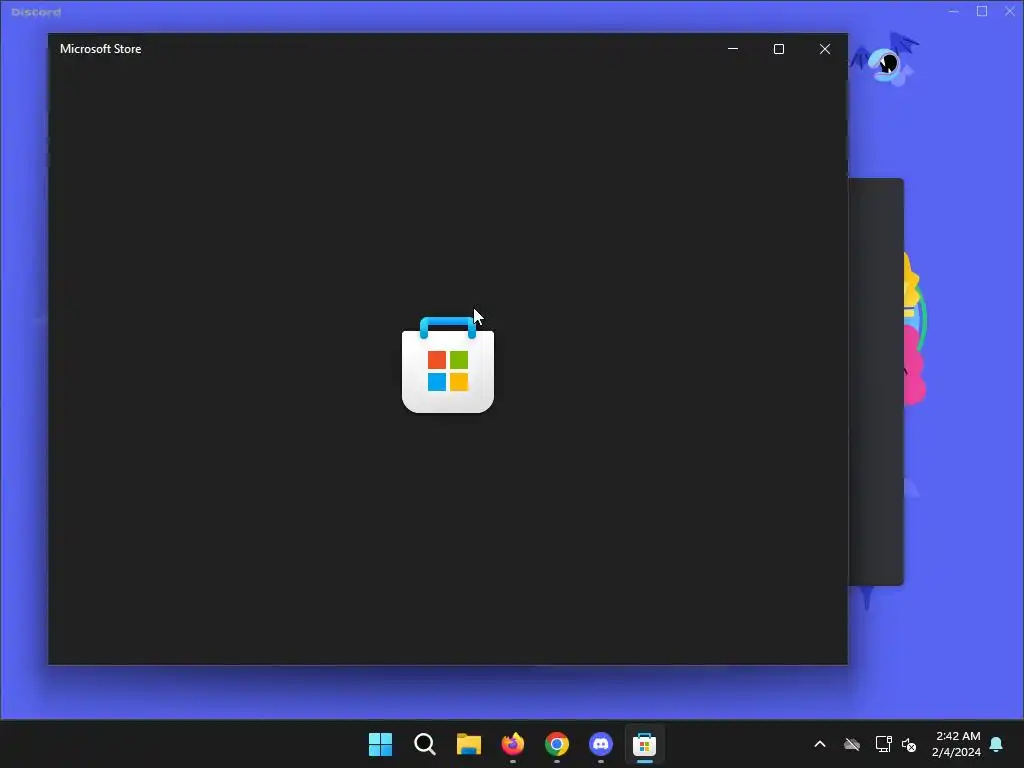Switch to Google Chrome in taskbar
This screenshot has height=768, width=1024.
pyautogui.click(x=557, y=744)
